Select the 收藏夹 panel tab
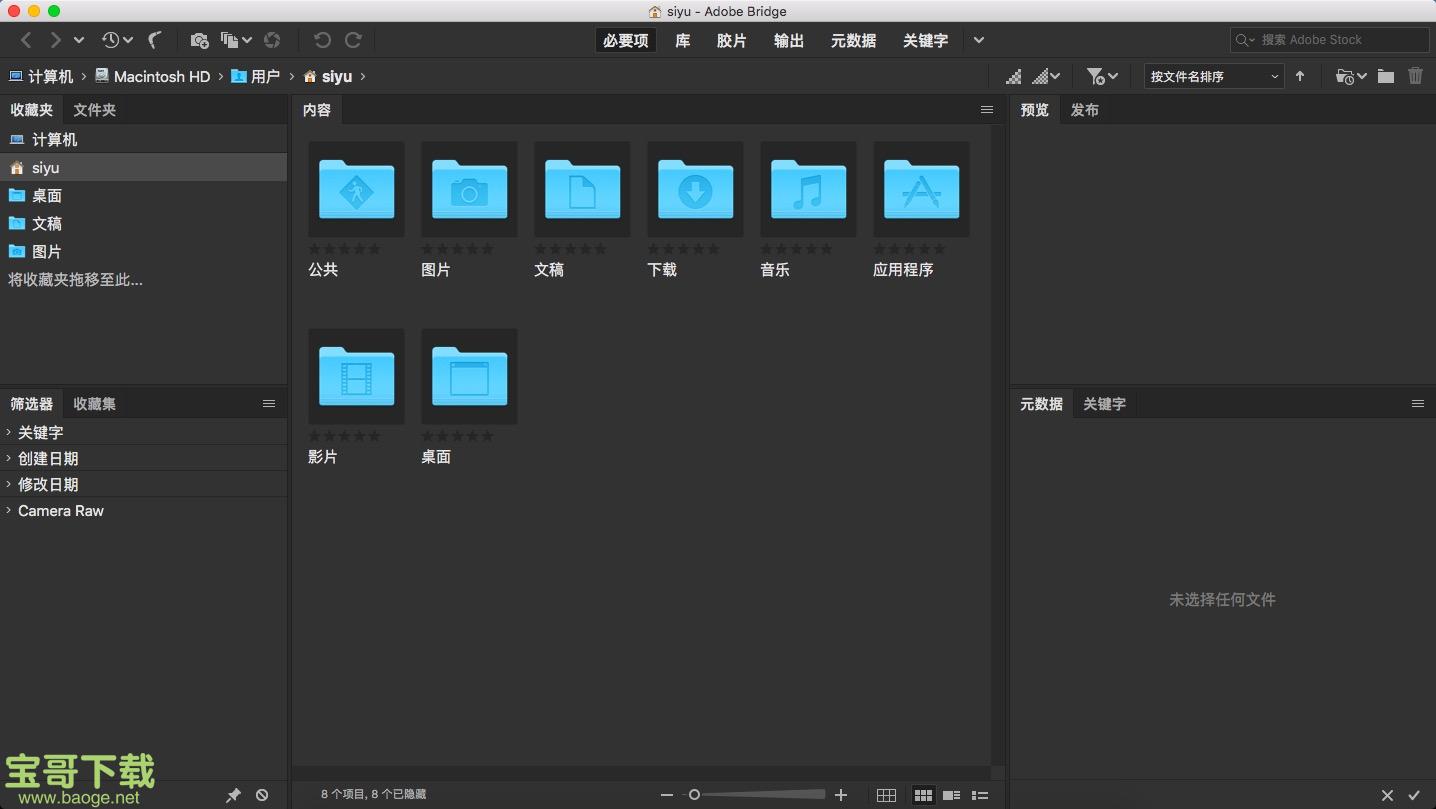The height and width of the screenshot is (809, 1436). click(x=31, y=110)
